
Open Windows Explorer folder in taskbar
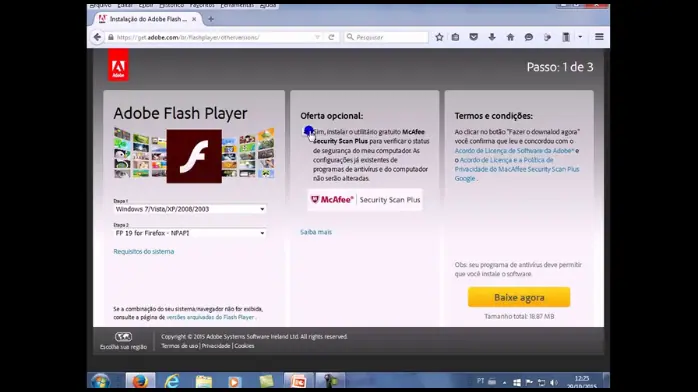pos(204,381)
